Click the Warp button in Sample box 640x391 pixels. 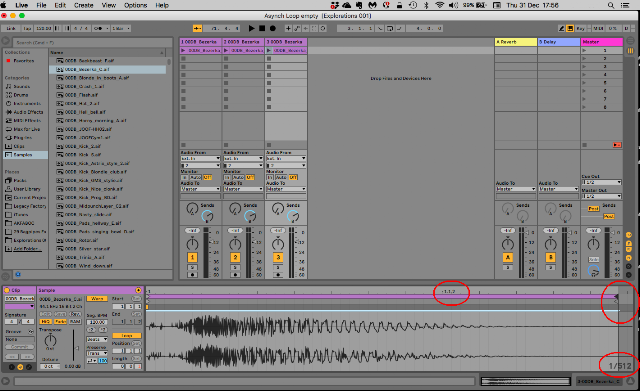[x=97, y=298]
